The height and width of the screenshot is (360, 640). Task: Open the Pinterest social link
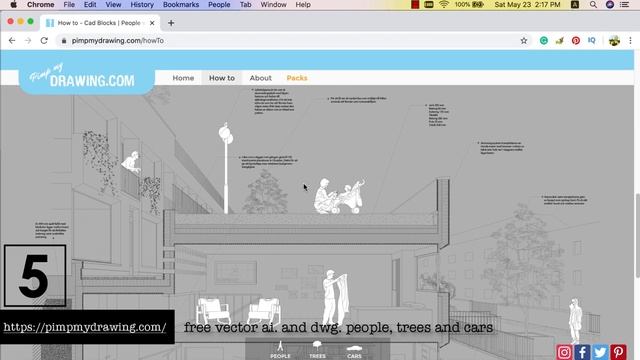coord(618,352)
